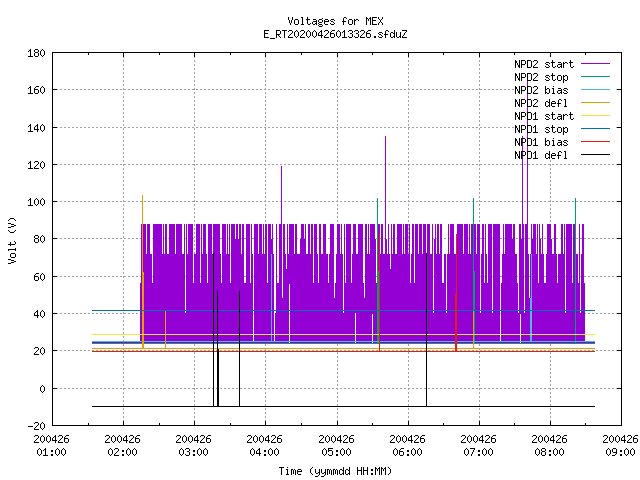Viewport: 640px width, 480px height.
Task: Click the 20 y-axis tick label
Action: click(x=39, y=351)
